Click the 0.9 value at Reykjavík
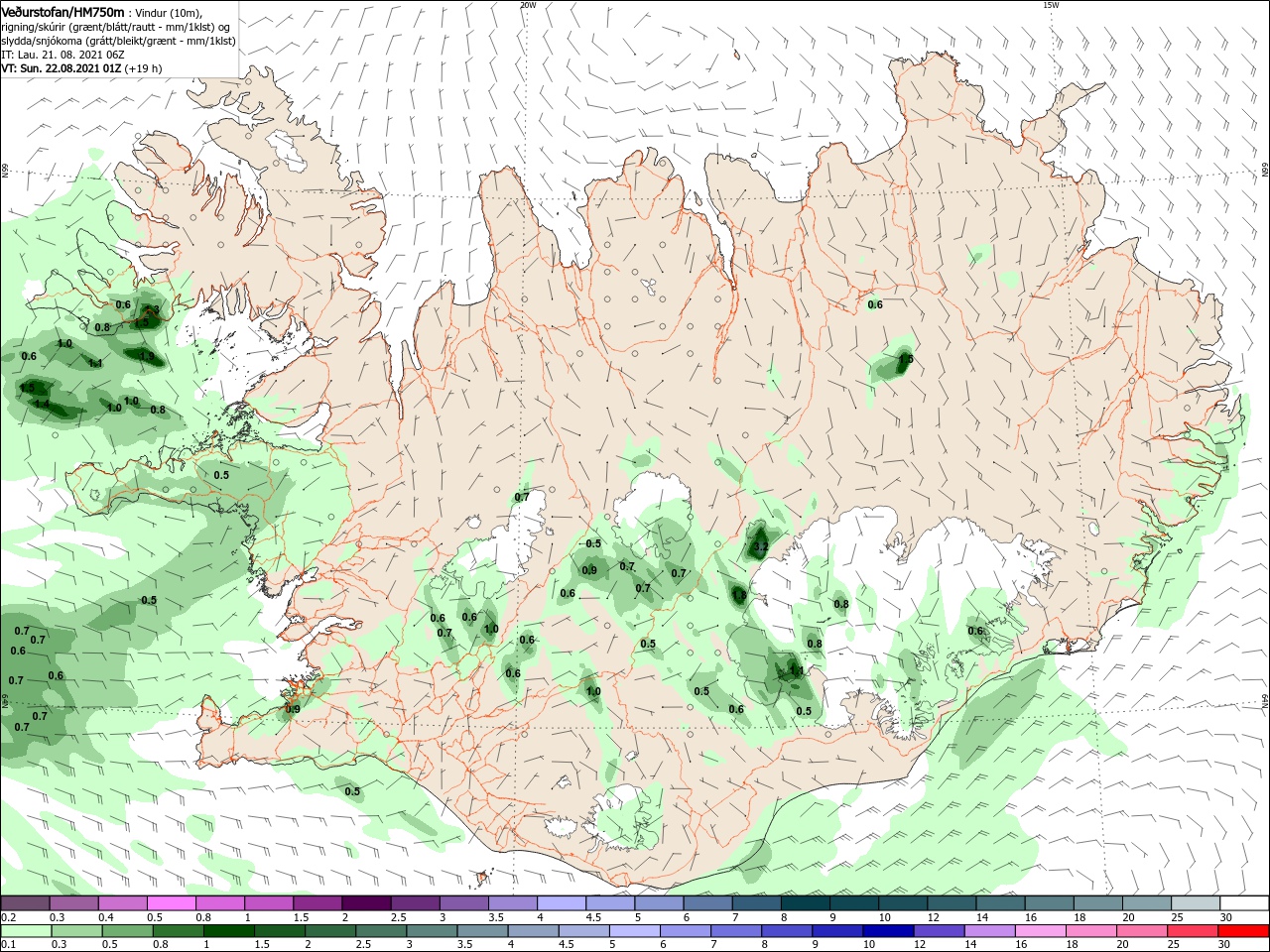Image resolution: width=1270 pixels, height=952 pixels. (293, 709)
